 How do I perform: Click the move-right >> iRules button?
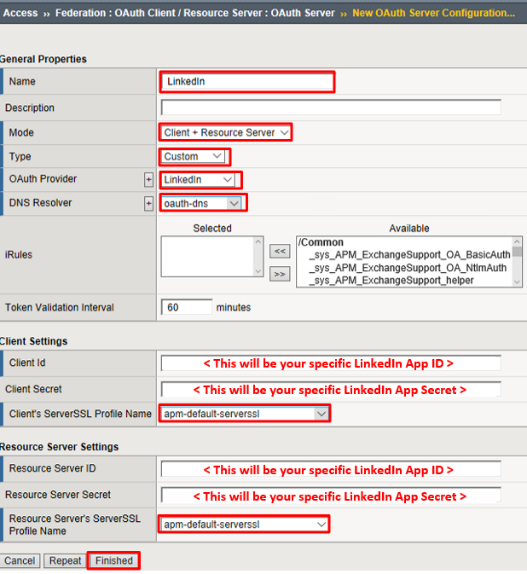coord(280,274)
